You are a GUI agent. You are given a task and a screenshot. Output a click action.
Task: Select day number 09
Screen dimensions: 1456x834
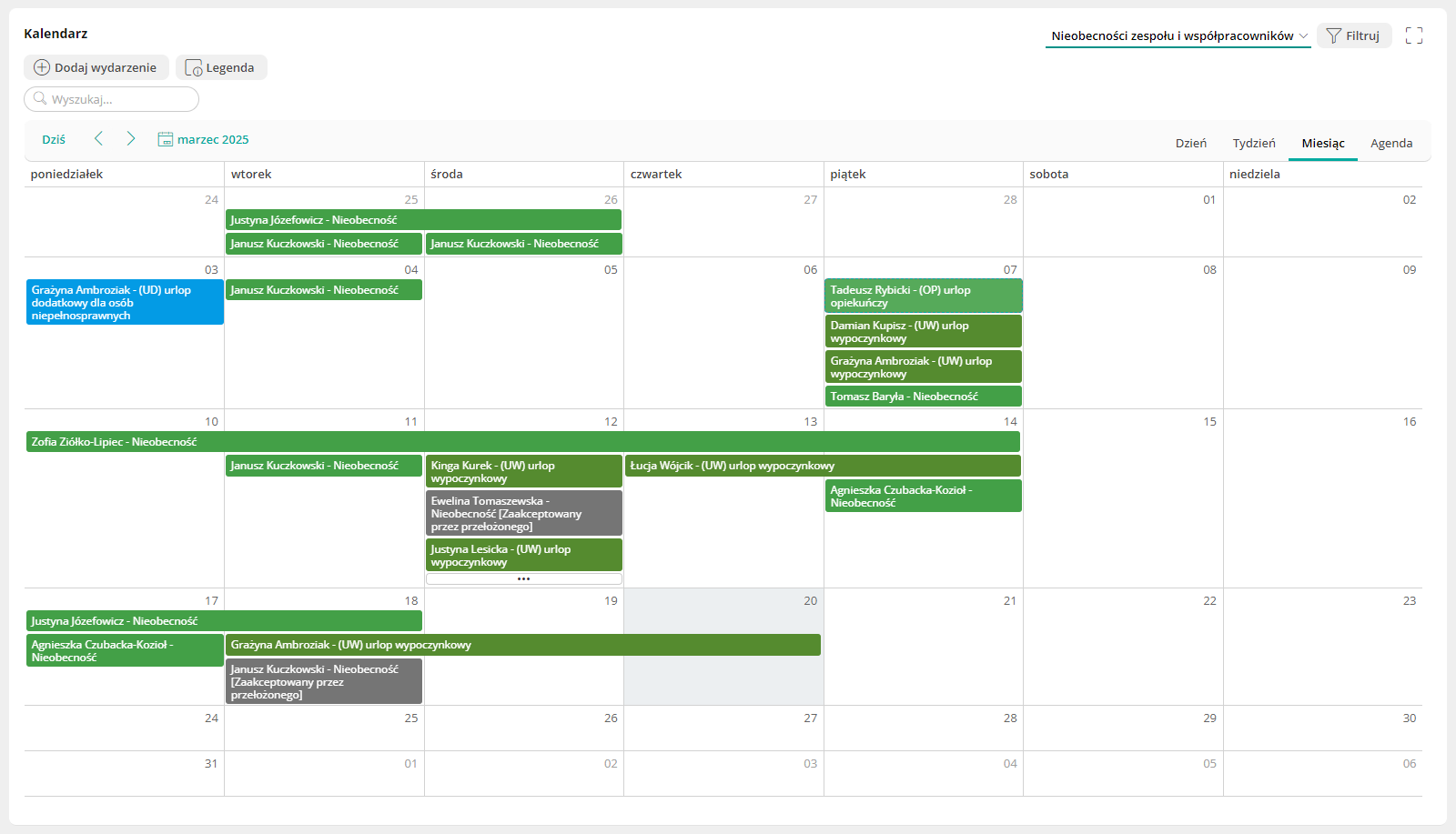(x=1410, y=269)
